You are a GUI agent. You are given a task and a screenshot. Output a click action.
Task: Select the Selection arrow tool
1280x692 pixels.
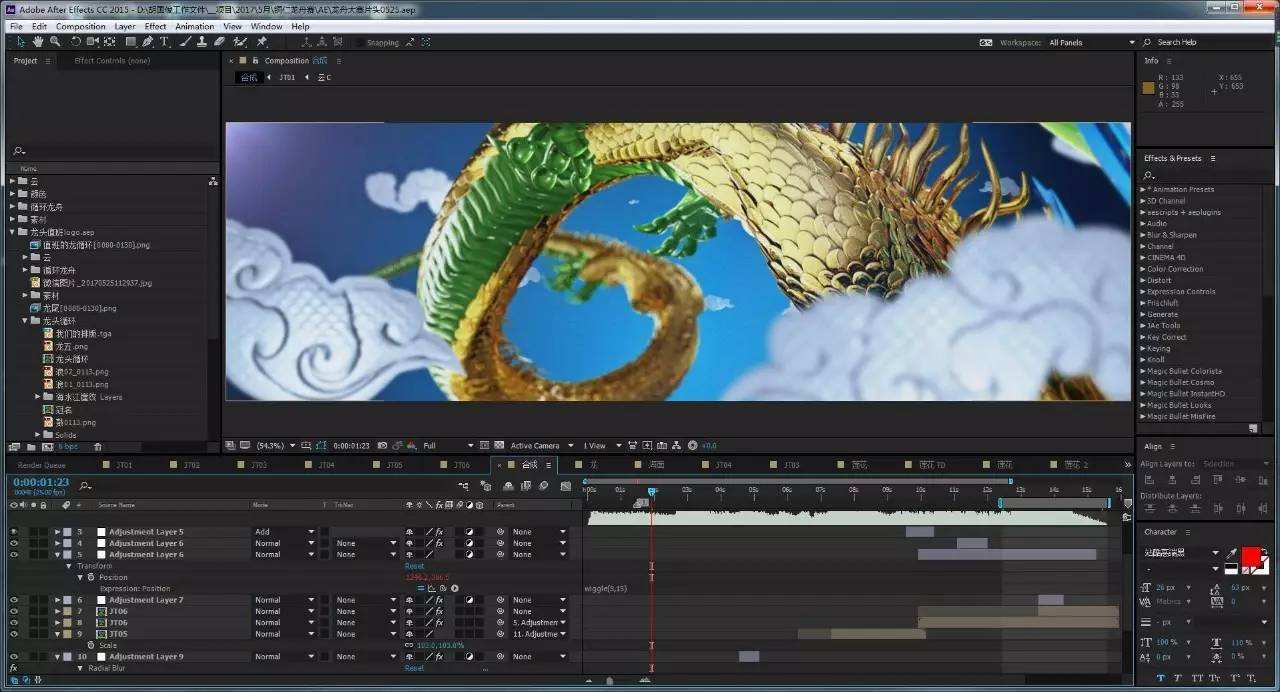coord(21,42)
